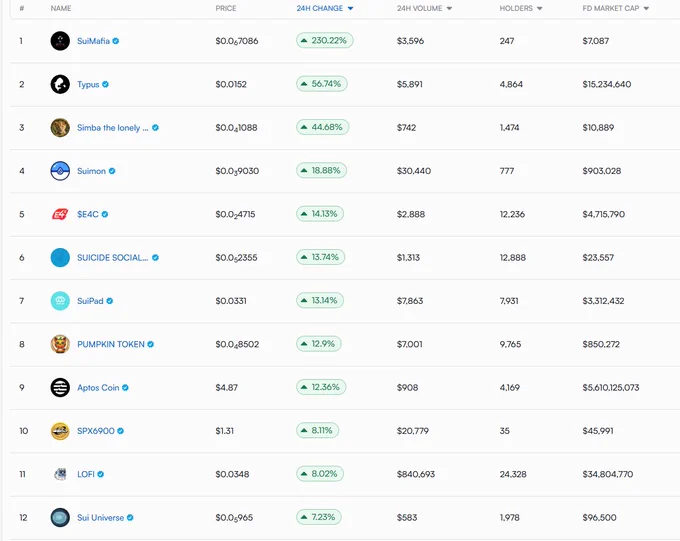The width and height of the screenshot is (680, 541).
Task: Click verified badge next to PUMPKIN TOKEN
Action: [150, 344]
